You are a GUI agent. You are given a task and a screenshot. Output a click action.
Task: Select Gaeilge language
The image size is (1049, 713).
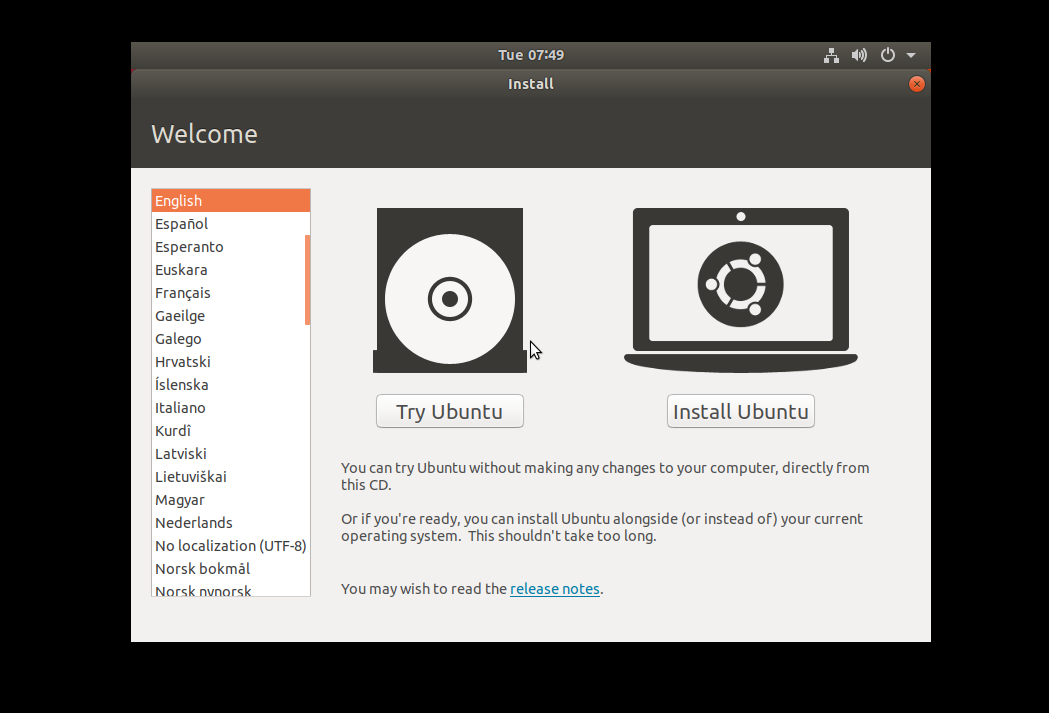point(229,316)
